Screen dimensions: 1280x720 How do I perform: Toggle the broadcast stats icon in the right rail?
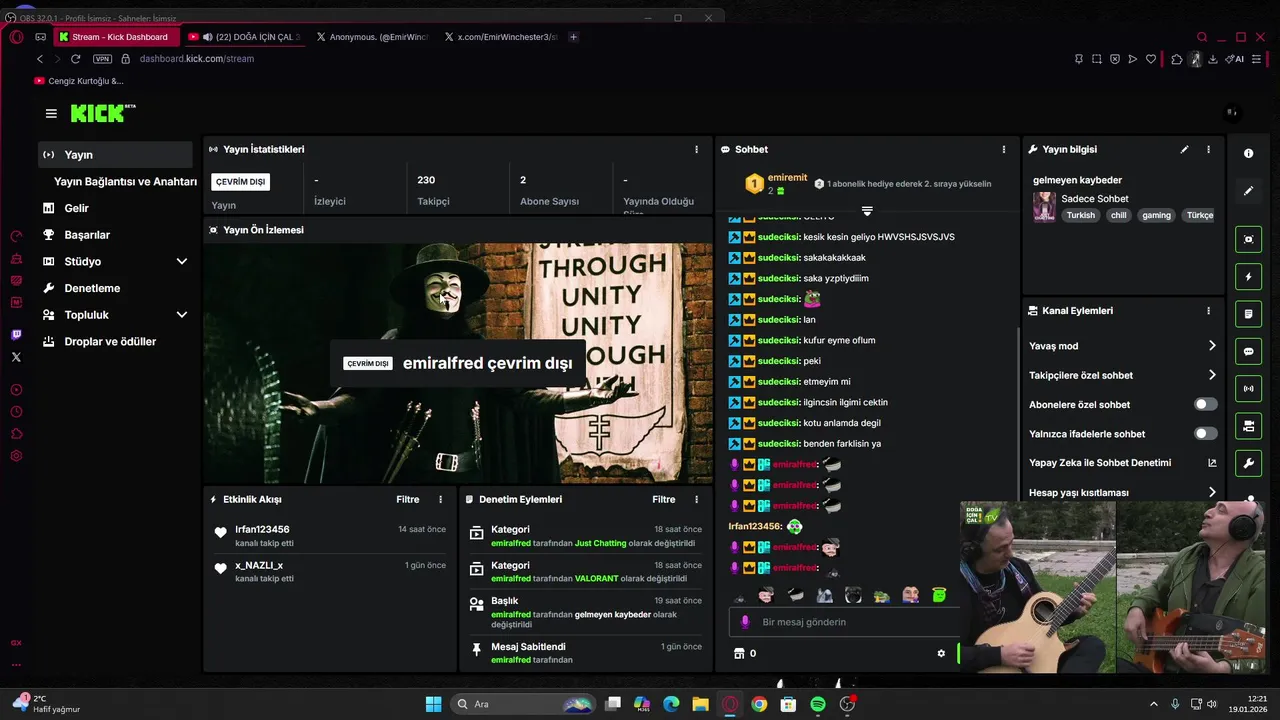pyautogui.click(x=1248, y=389)
